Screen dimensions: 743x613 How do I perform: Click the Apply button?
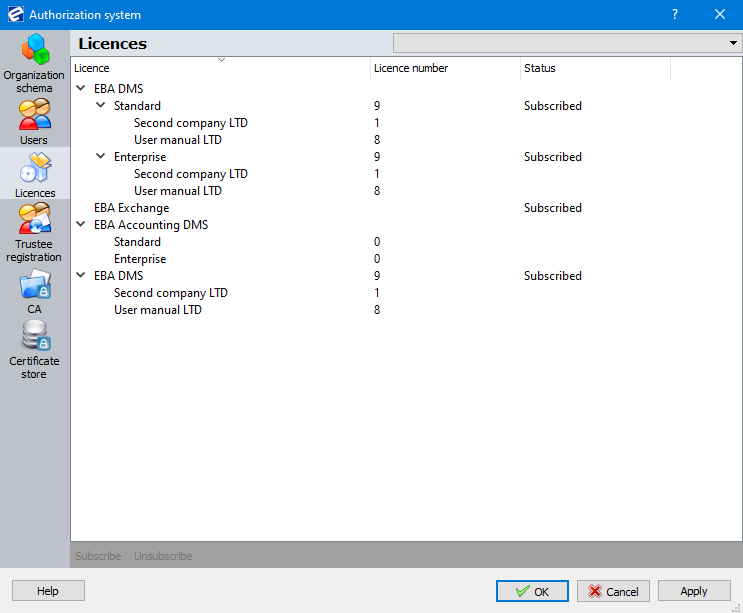coord(694,591)
